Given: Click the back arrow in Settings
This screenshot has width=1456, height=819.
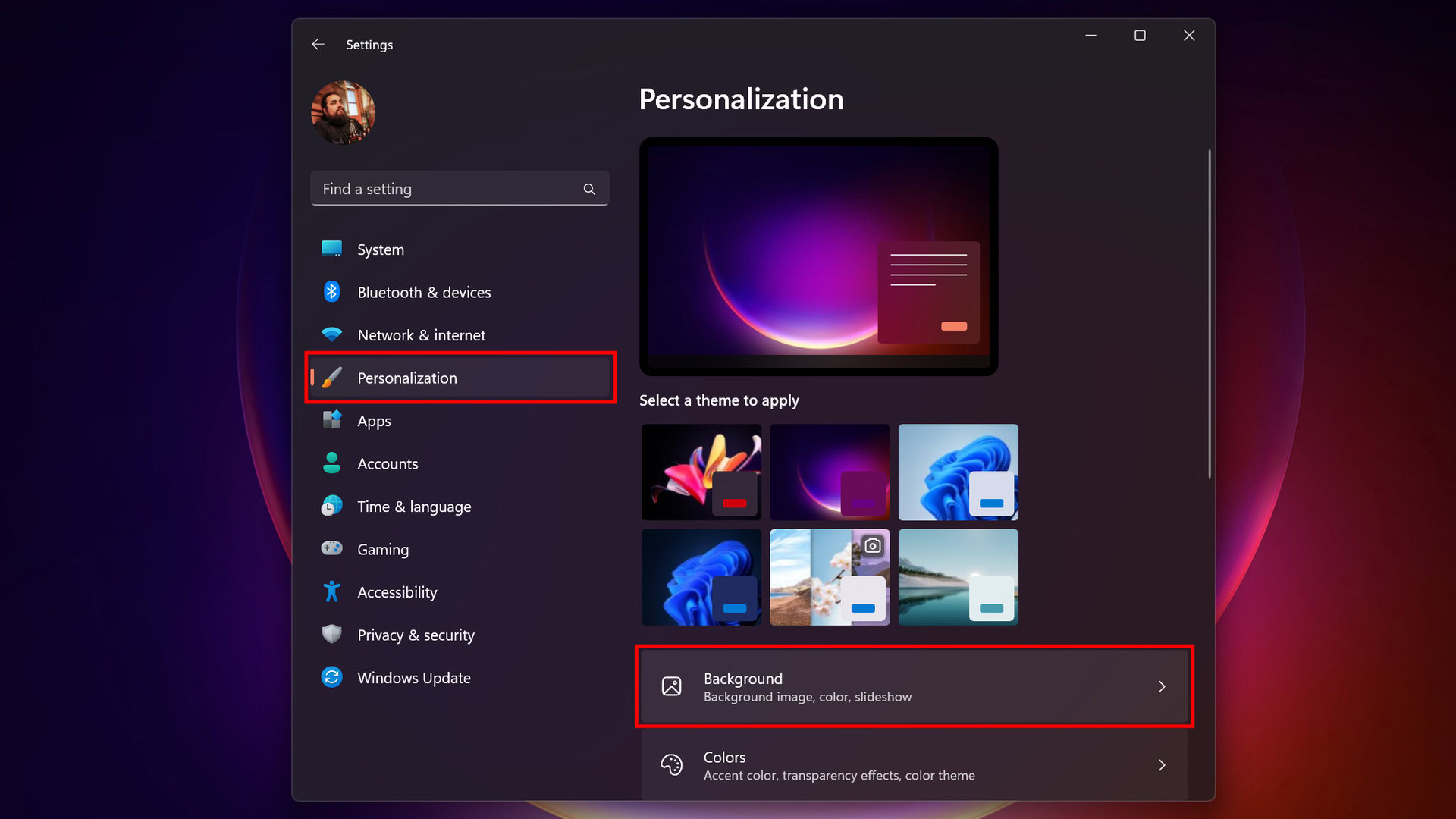Looking at the screenshot, I should (x=318, y=45).
